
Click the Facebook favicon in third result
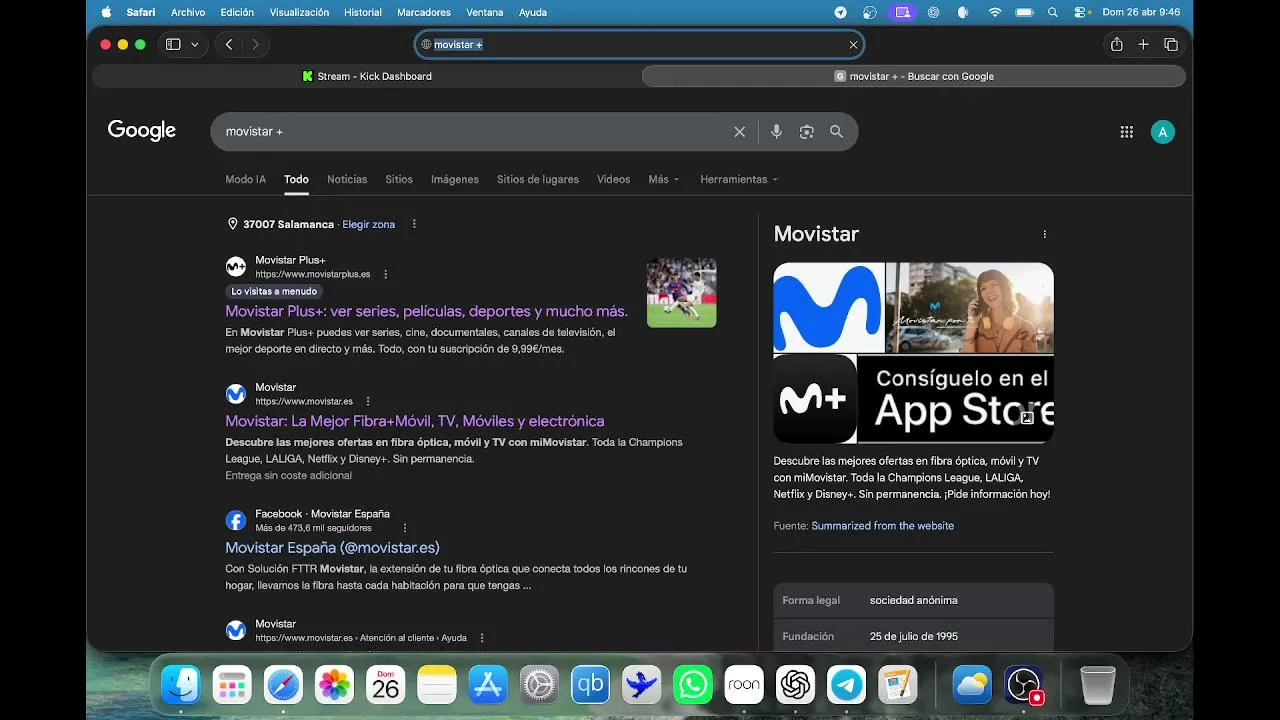236,521
